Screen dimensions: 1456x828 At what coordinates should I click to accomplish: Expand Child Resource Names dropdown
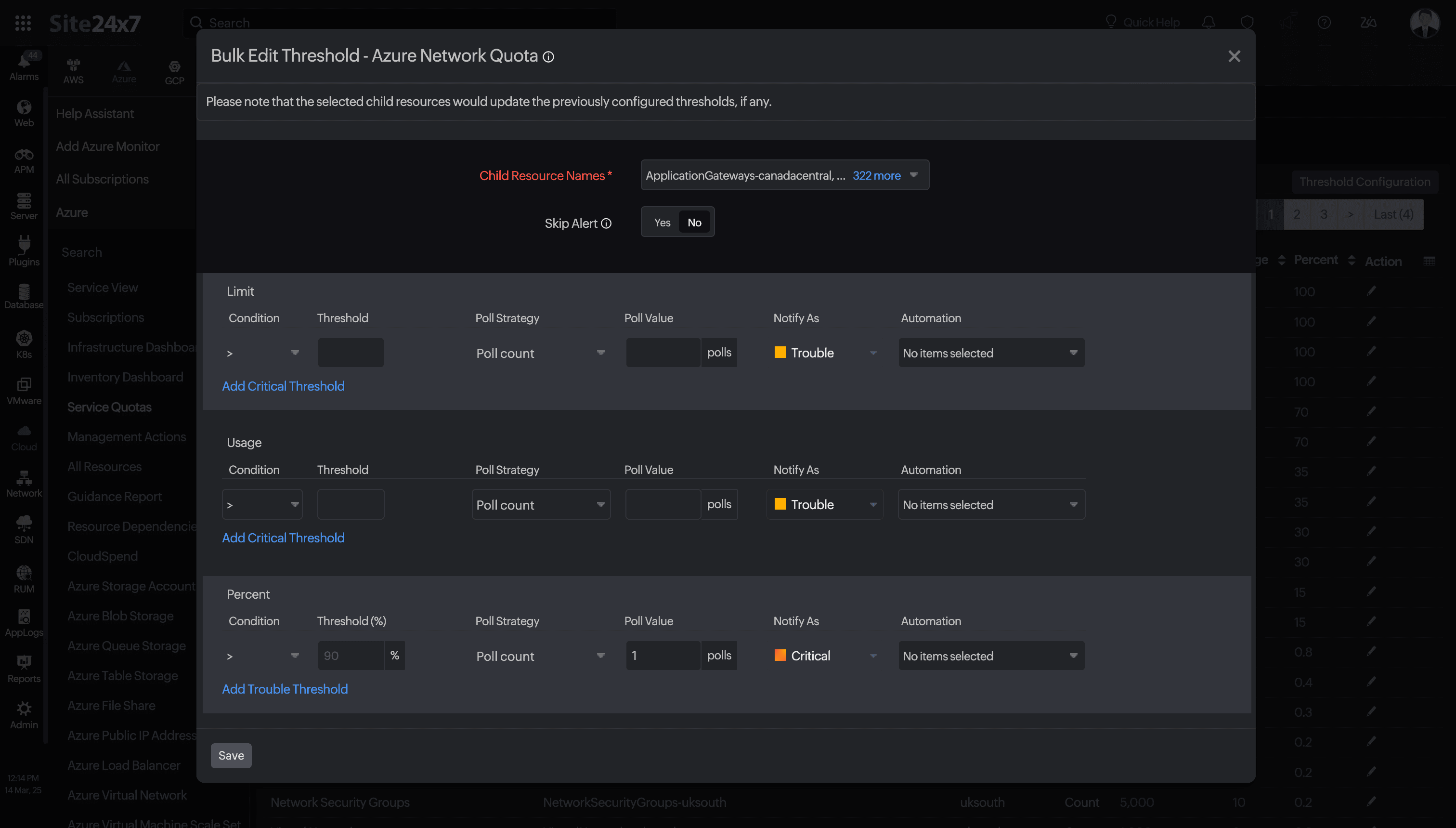(913, 175)
